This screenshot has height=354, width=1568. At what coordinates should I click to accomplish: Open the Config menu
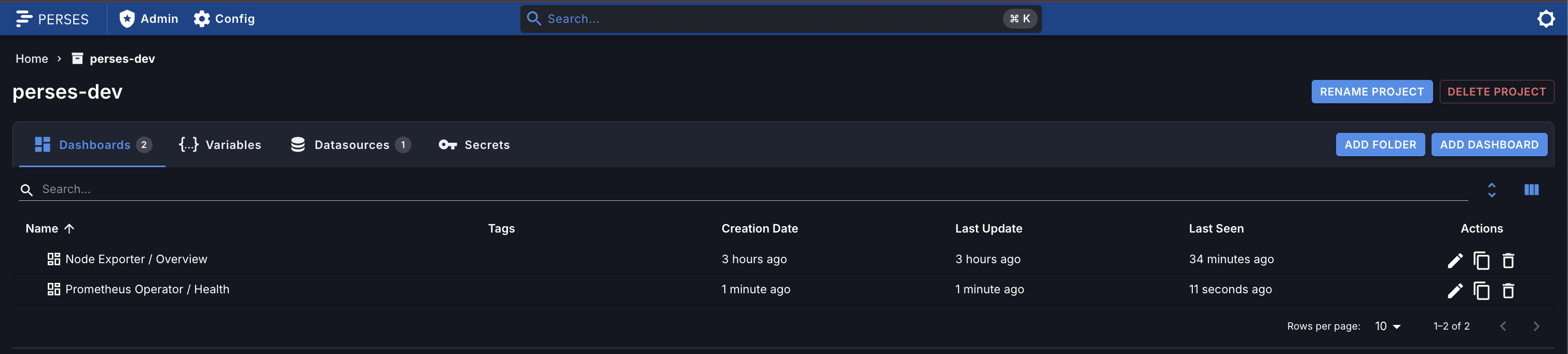pyautogui.click(x=224, y=19)
